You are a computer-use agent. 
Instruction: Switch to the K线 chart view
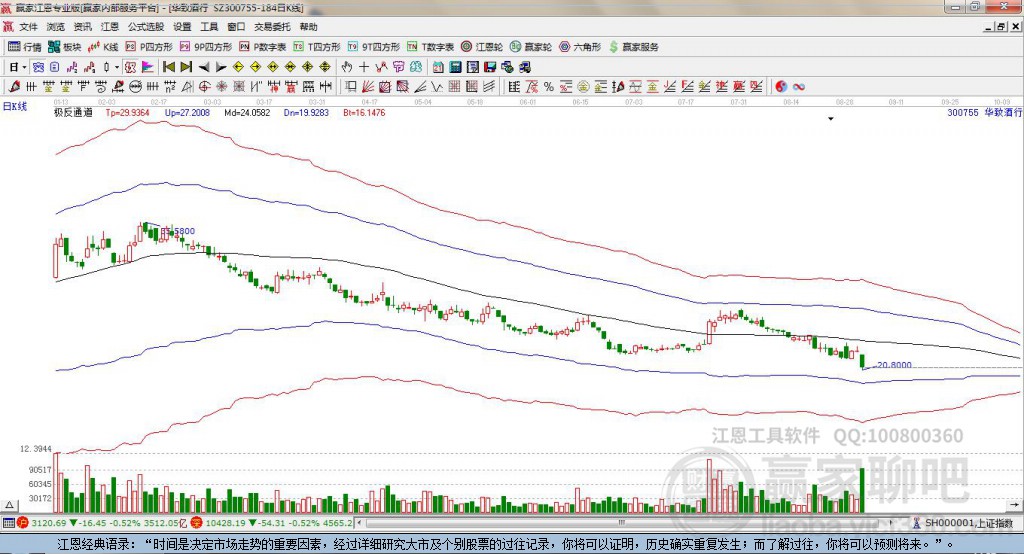104,47
